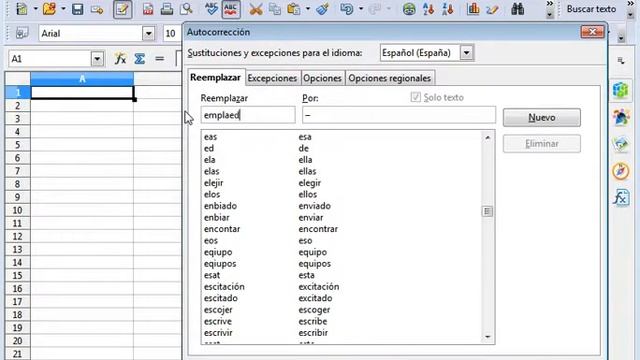Click the Reemplazar input containing emplaed

tap(248, 115)
